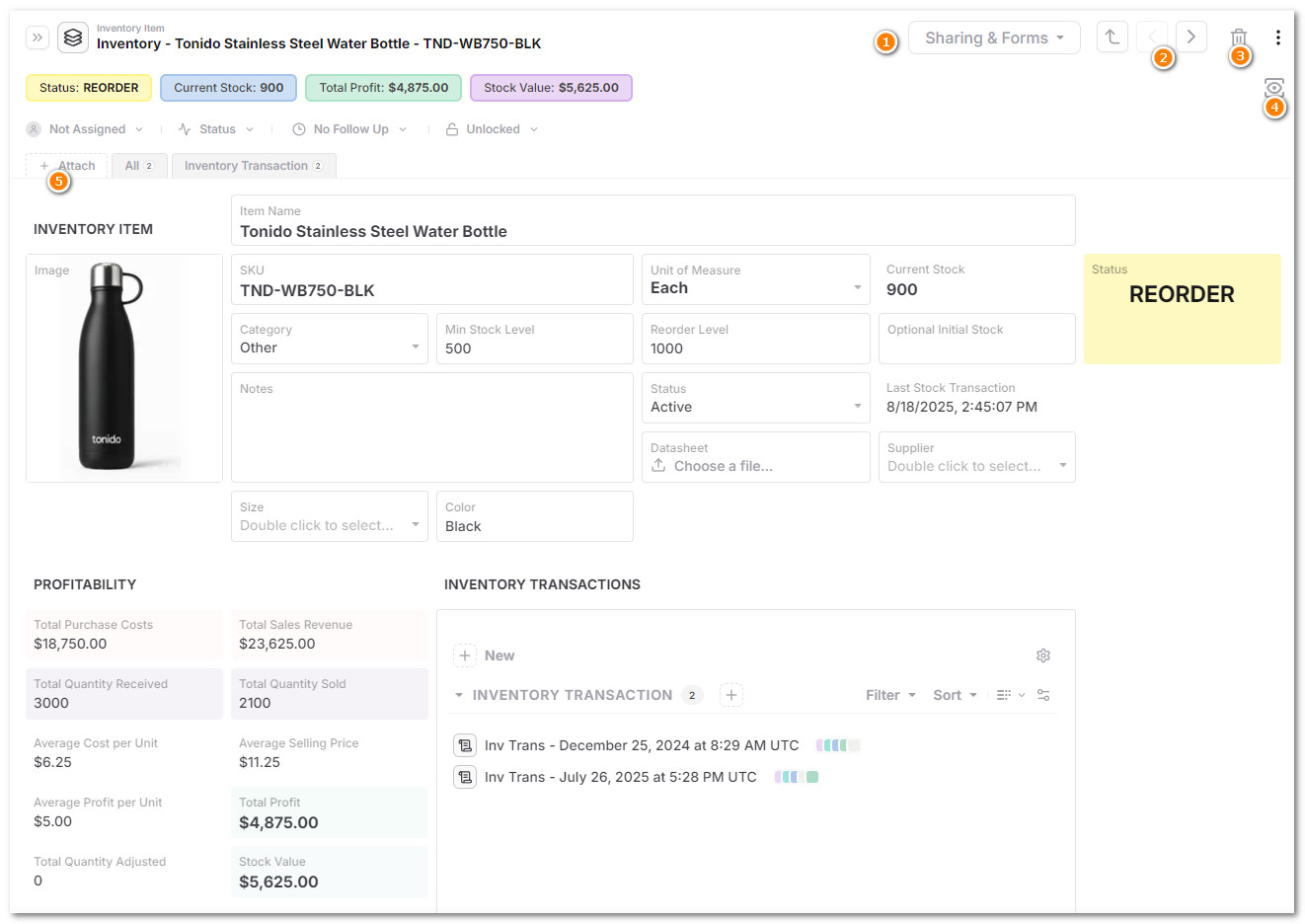
Task: Click the water bottle product image
Action: (124, 368)
